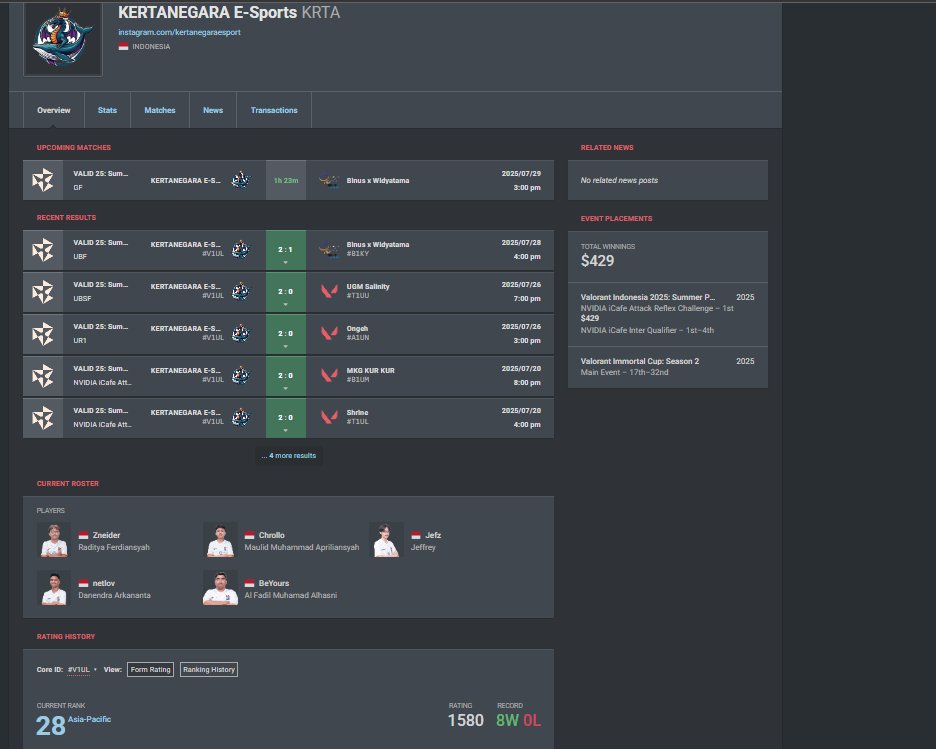
Task: Click the event icon of the UR1 result
Action: [x=43, y=334]
